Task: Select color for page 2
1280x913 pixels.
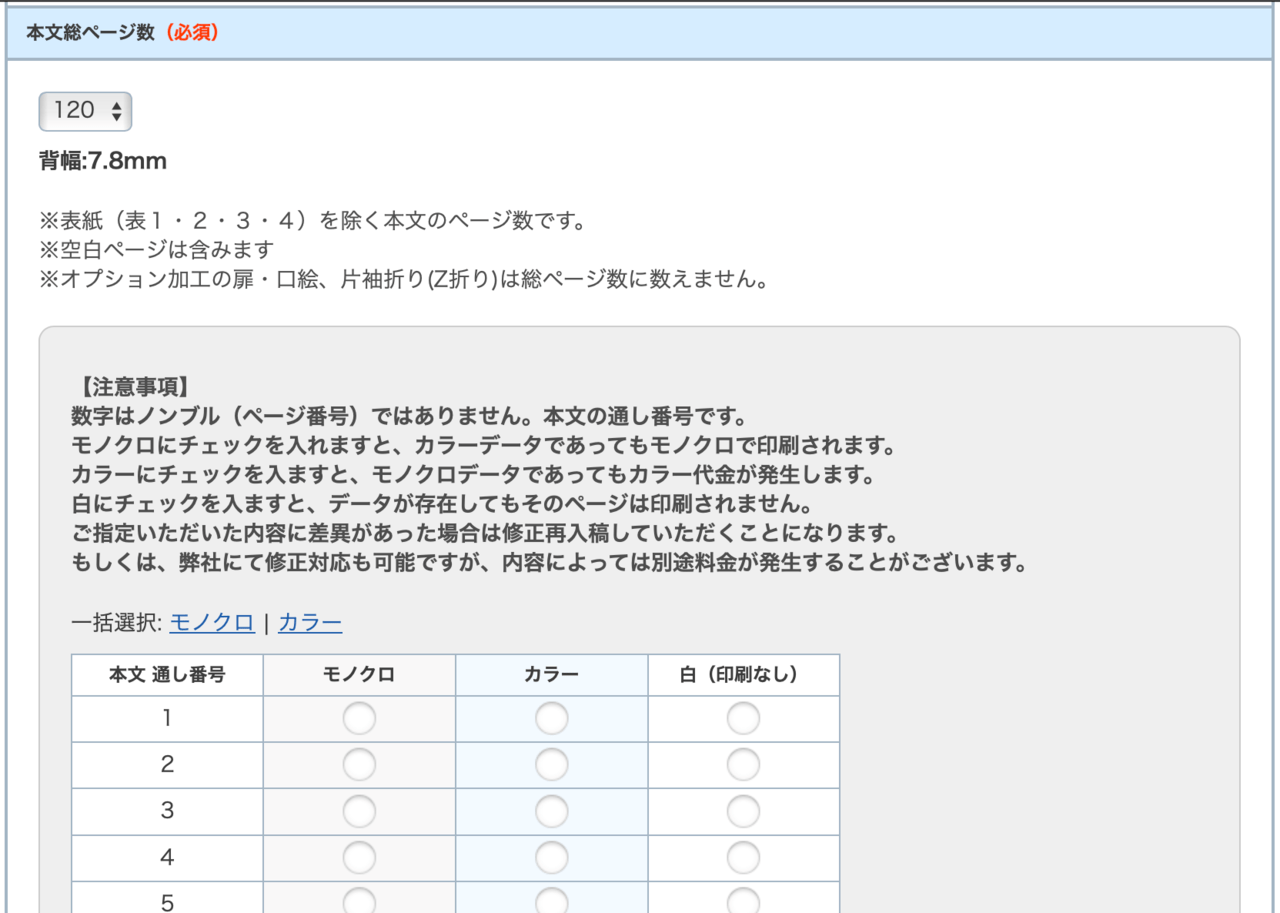Action: (x=551, y=763)
